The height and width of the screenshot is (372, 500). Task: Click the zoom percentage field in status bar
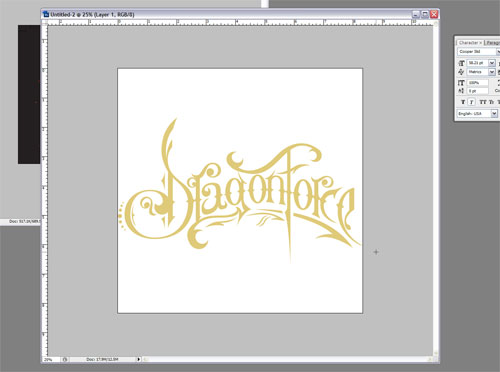[x=51, y=360]
